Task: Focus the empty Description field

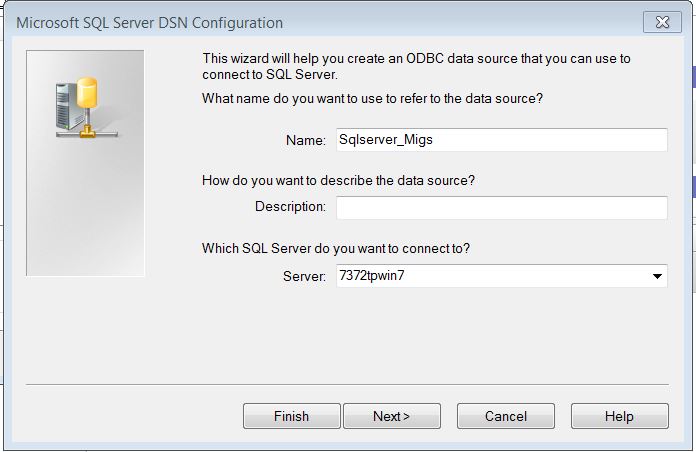Action: (x=500, y=207)
